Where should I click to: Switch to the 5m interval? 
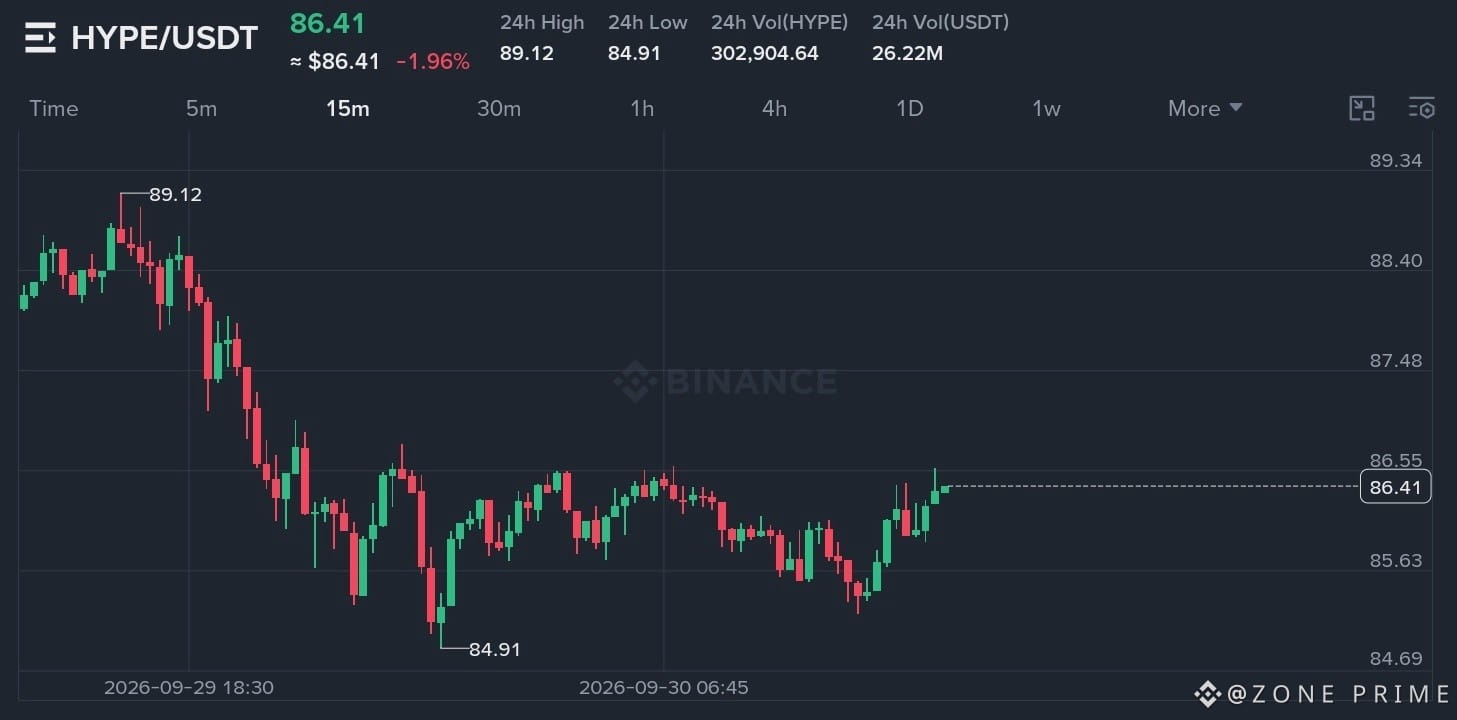[201, 108]
